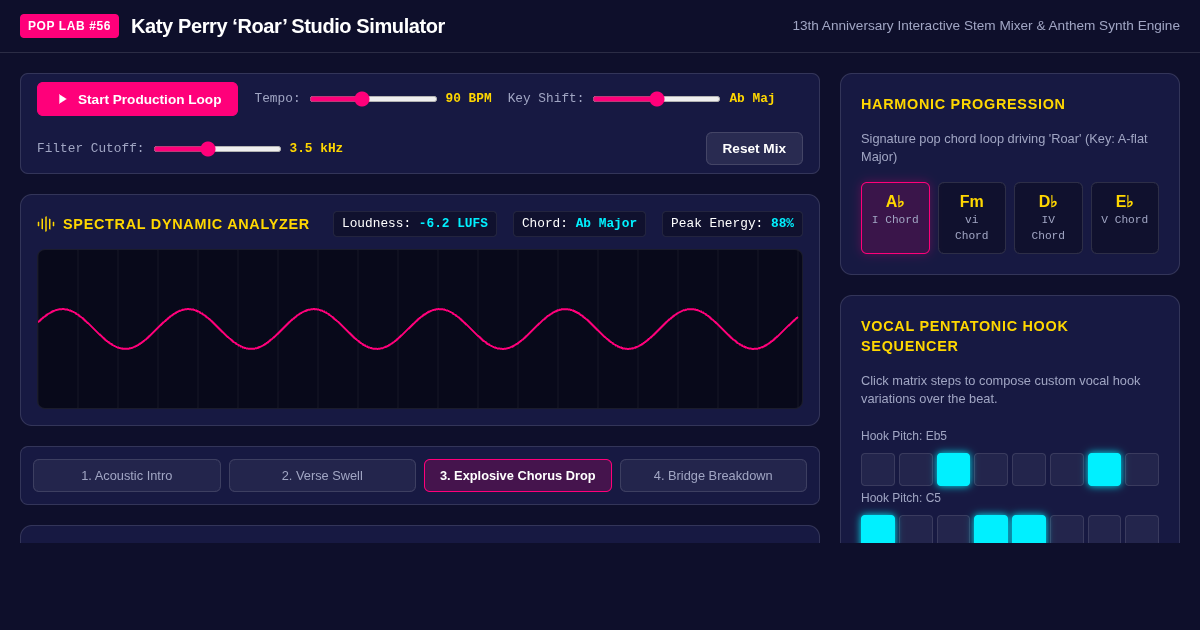Disable active step 7 in Eb5 hook row
This screenshot has width=1200, height=630.
[1104, 469]
